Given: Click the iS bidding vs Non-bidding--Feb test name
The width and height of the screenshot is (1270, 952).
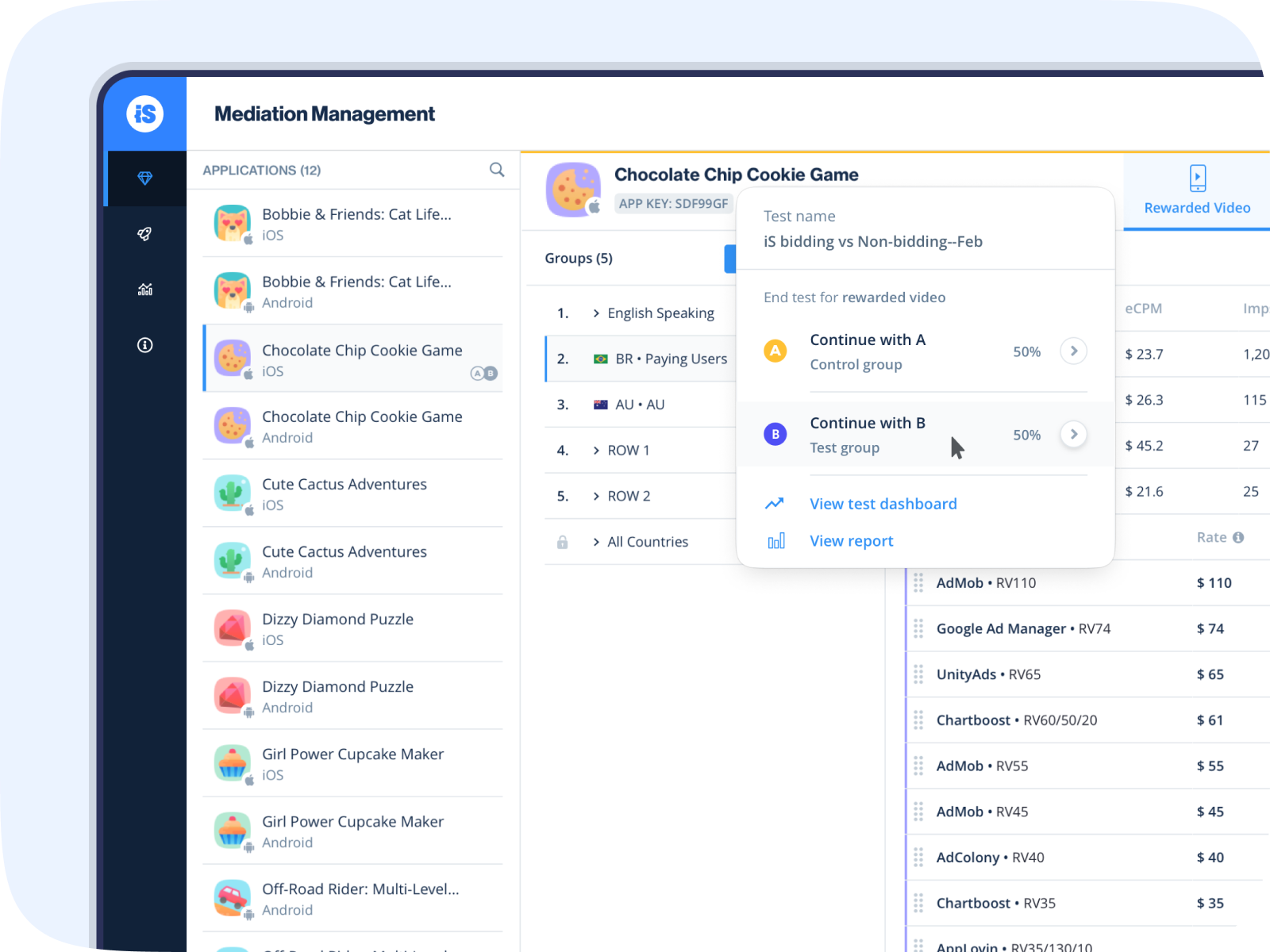Looking at the screenshot, I should (x=873, y=242).
